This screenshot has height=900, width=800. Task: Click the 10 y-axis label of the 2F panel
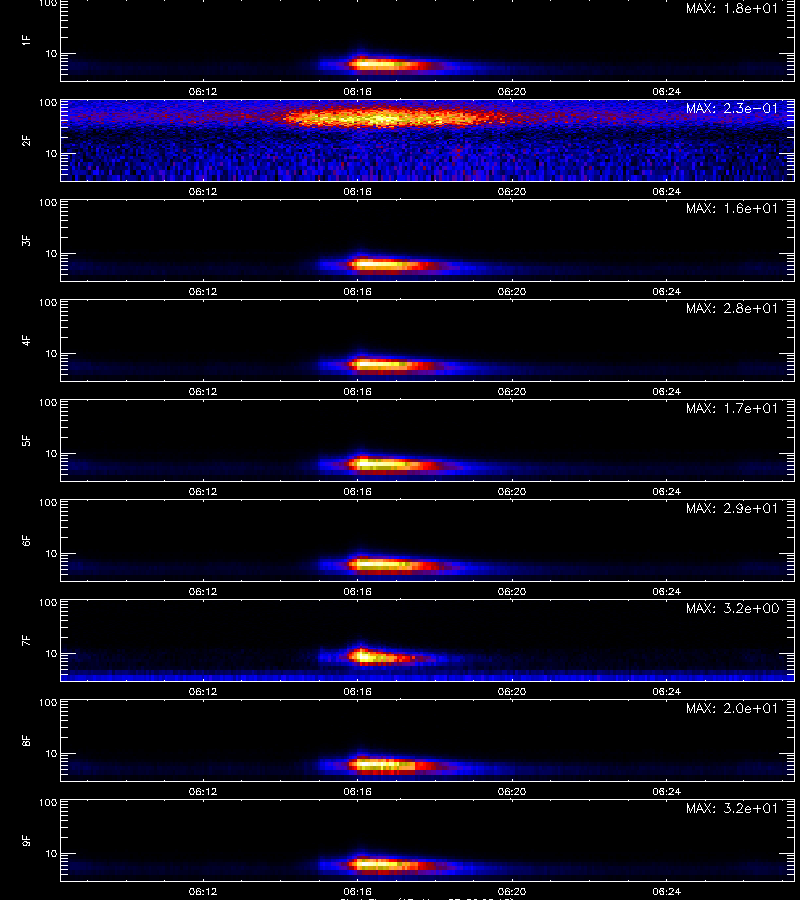coord(51,153)
